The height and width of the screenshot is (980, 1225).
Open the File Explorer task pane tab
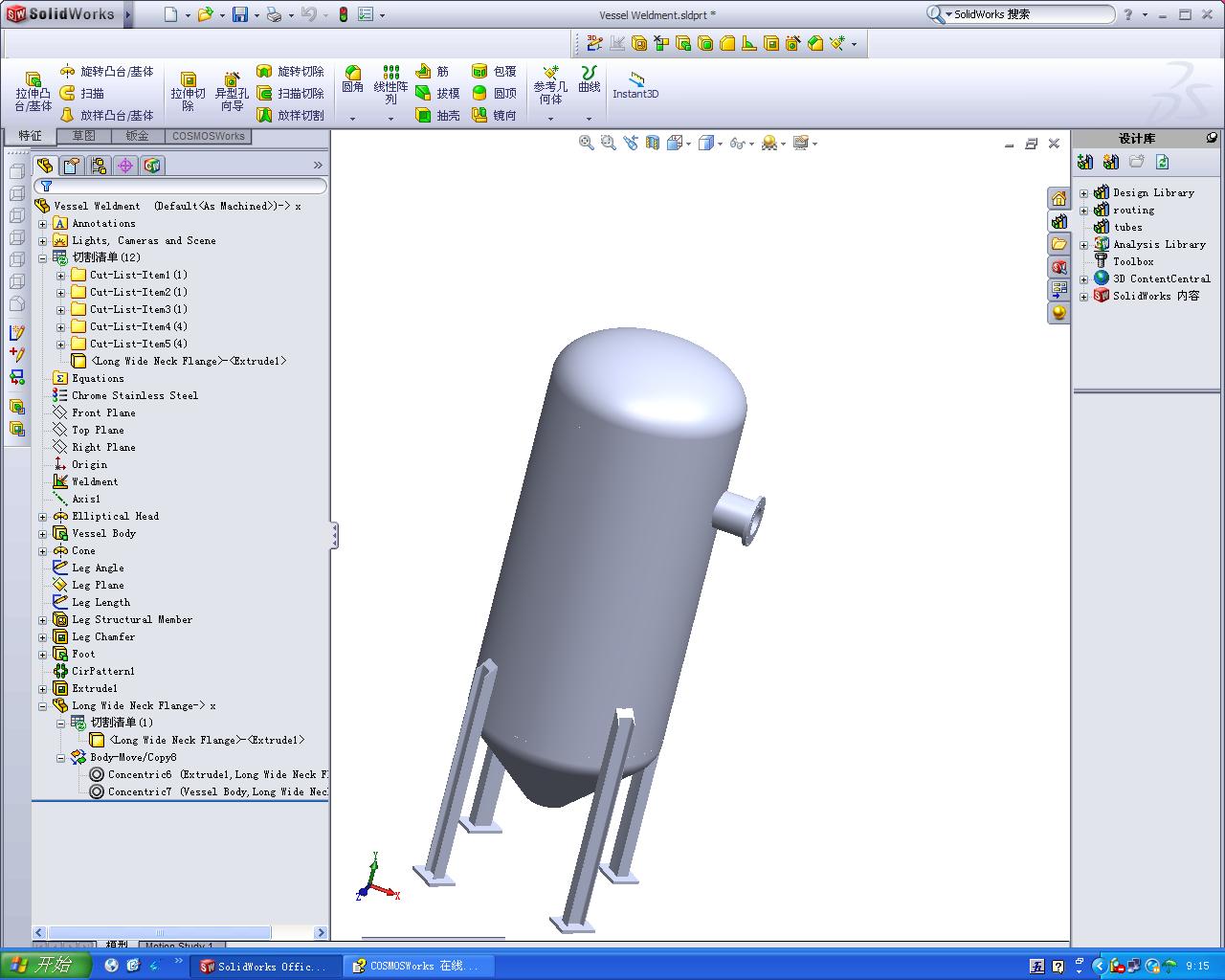tap(1058, 244)
